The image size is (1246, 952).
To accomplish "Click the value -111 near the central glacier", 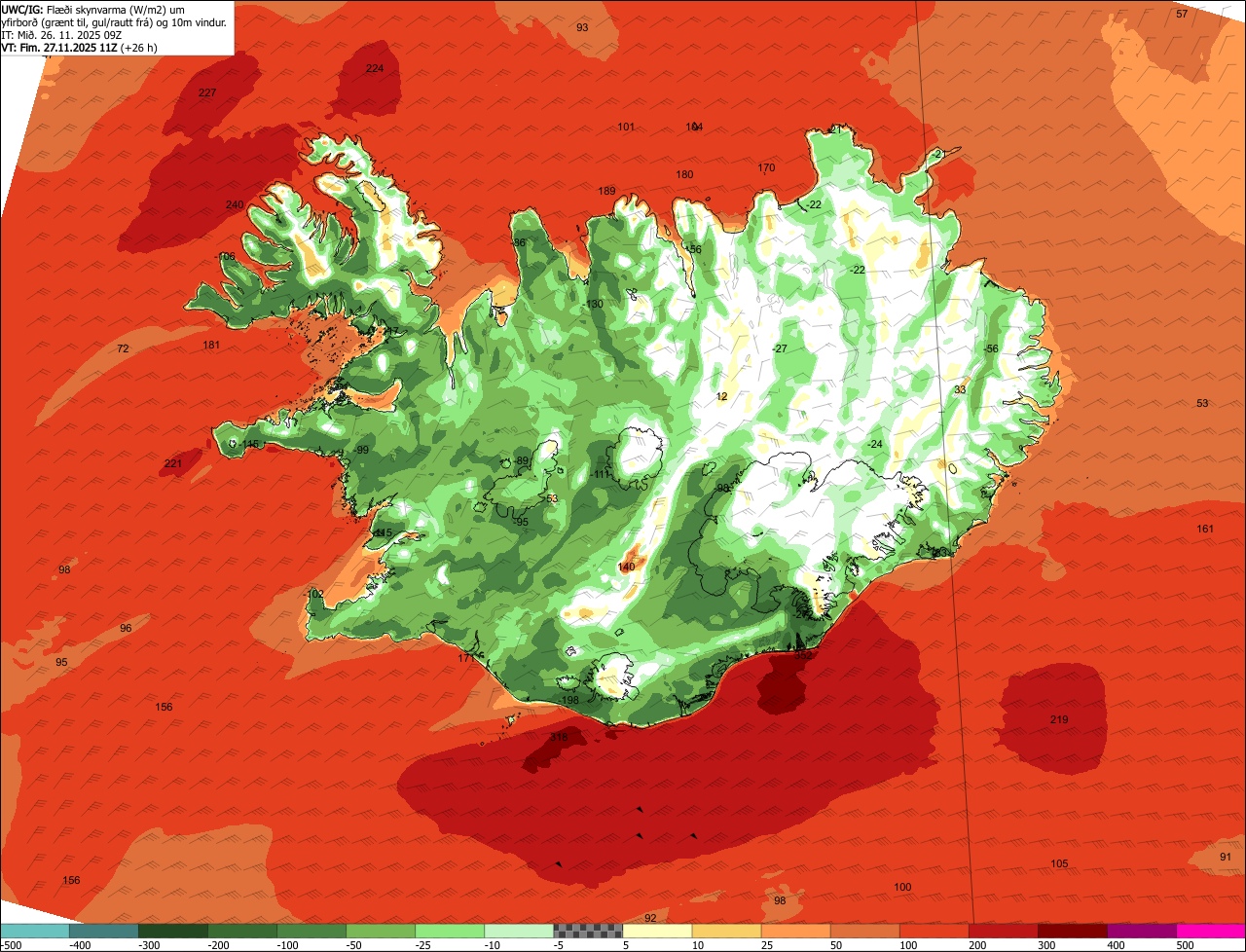I will (x=601, y=474).
